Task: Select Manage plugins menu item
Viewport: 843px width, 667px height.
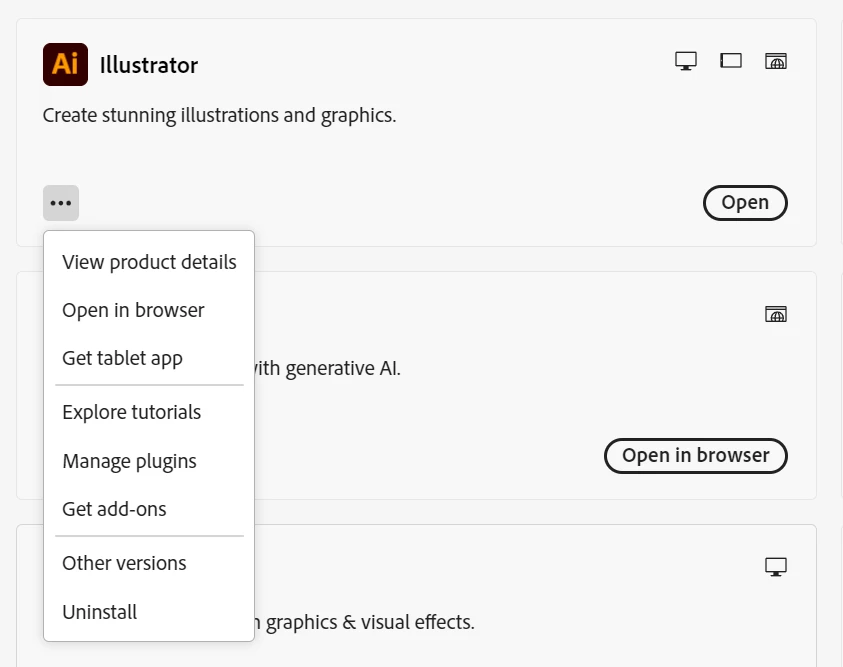Action: tap(149, 461)
